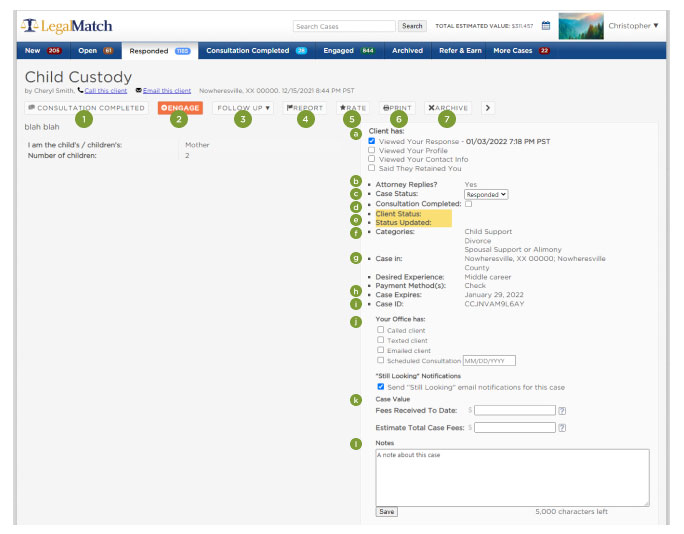Image resolution: width=684 pixels, height=534 pixels.
Task: Click the right arrow next-case button
Action: click(x=487, y=107)
